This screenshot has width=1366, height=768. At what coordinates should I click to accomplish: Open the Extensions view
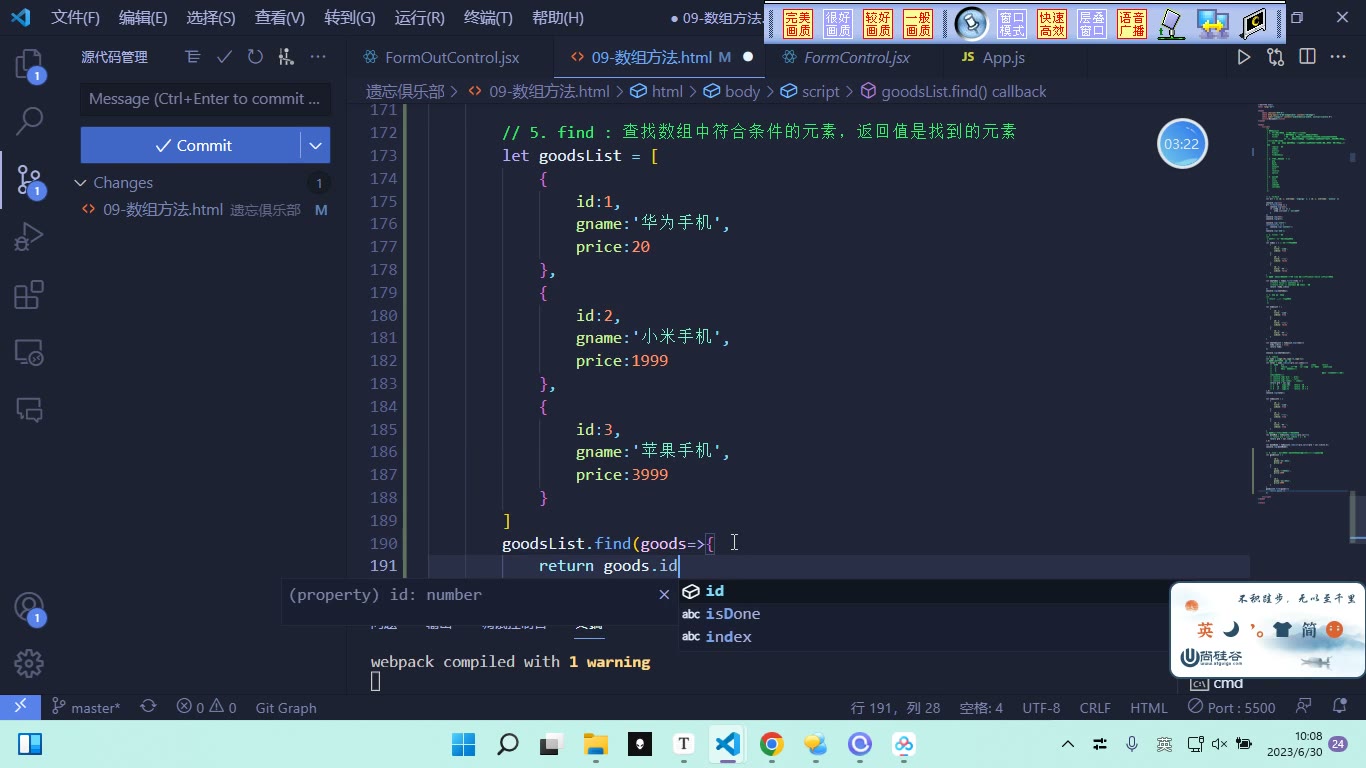coord(29,295)
